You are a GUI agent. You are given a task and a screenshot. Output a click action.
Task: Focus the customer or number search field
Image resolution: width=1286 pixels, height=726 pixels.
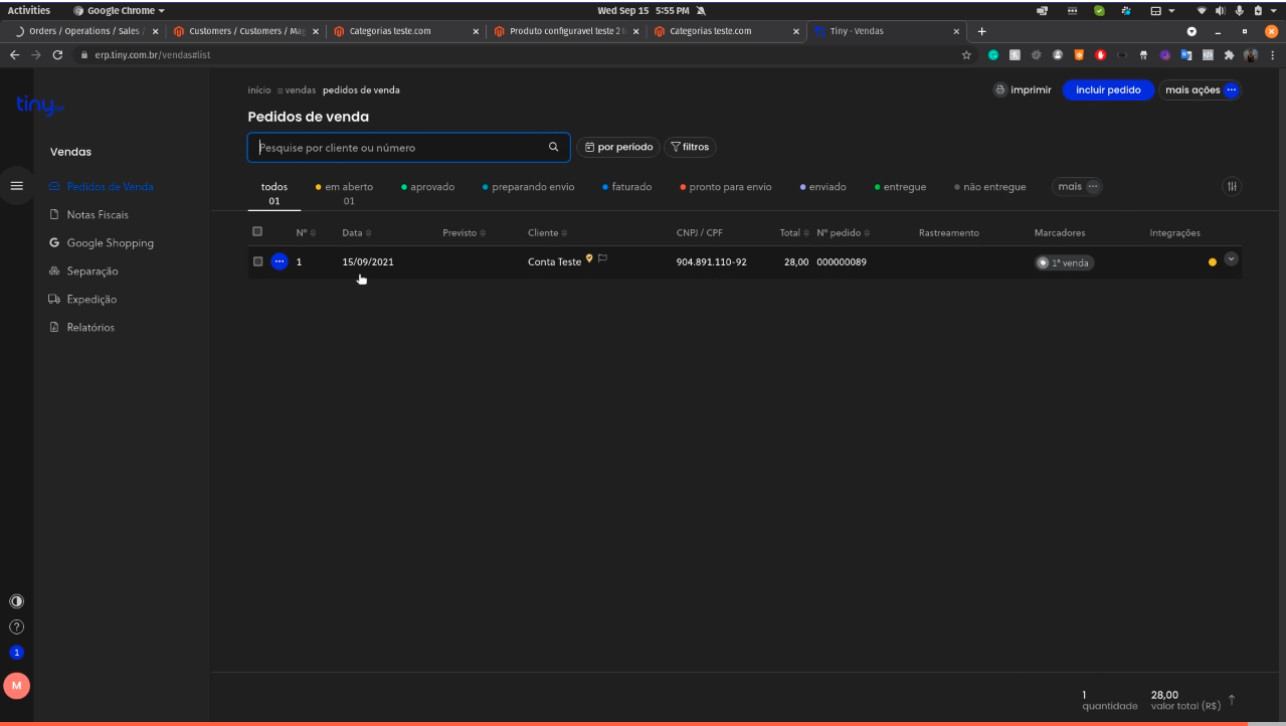pos(400,148)
